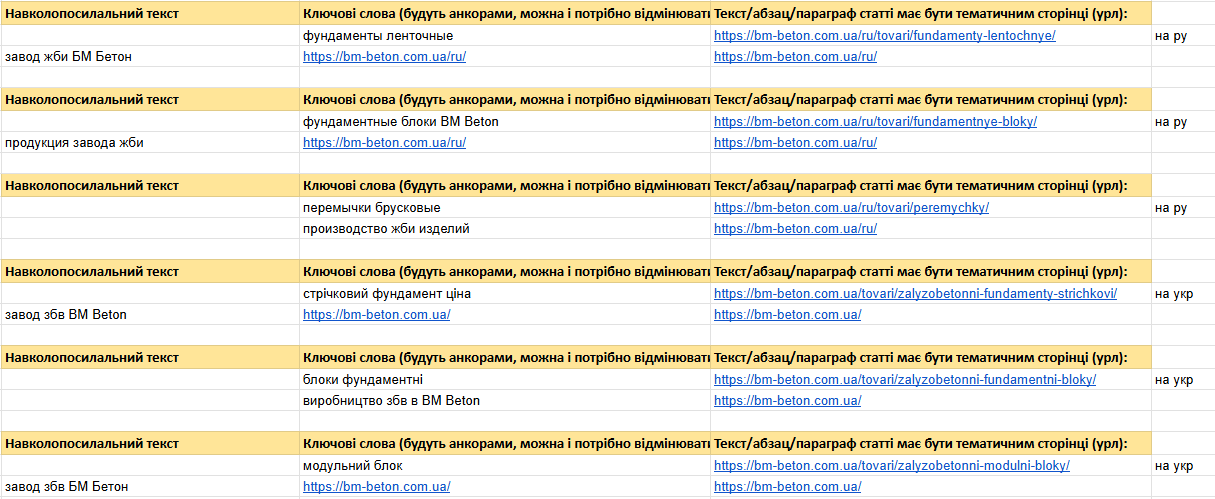Screen dimensions: 1215x499
Task: Open the zalyzobetonni-fundamentni-bloky link
Action: pos(905,380)
